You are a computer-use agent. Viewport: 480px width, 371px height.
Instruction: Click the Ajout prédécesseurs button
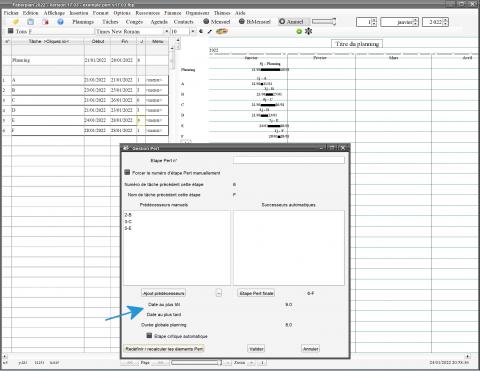pyautogui.click(x=163, y=293)
